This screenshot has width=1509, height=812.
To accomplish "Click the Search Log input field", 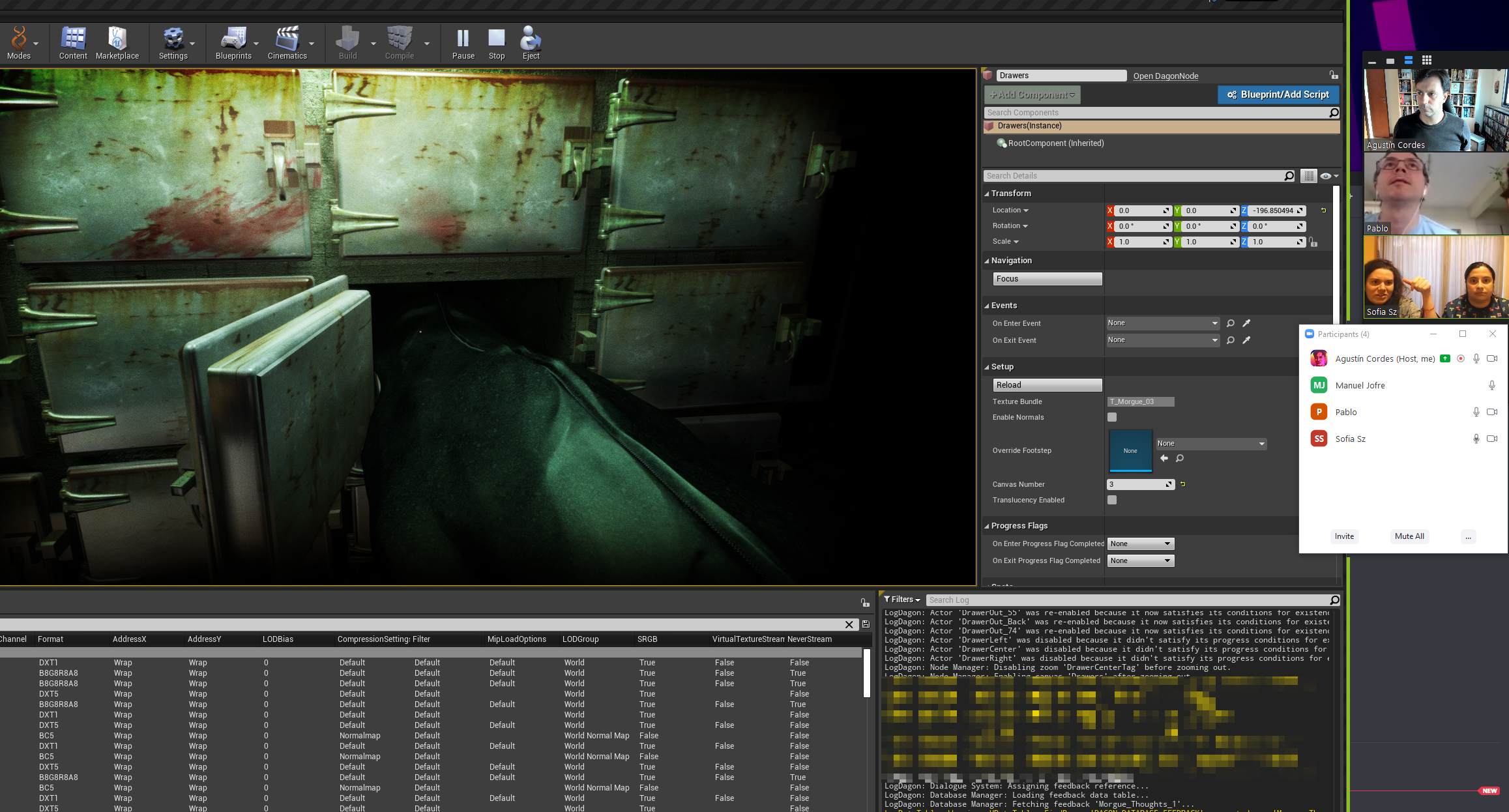I will (x=1128, y=600).
